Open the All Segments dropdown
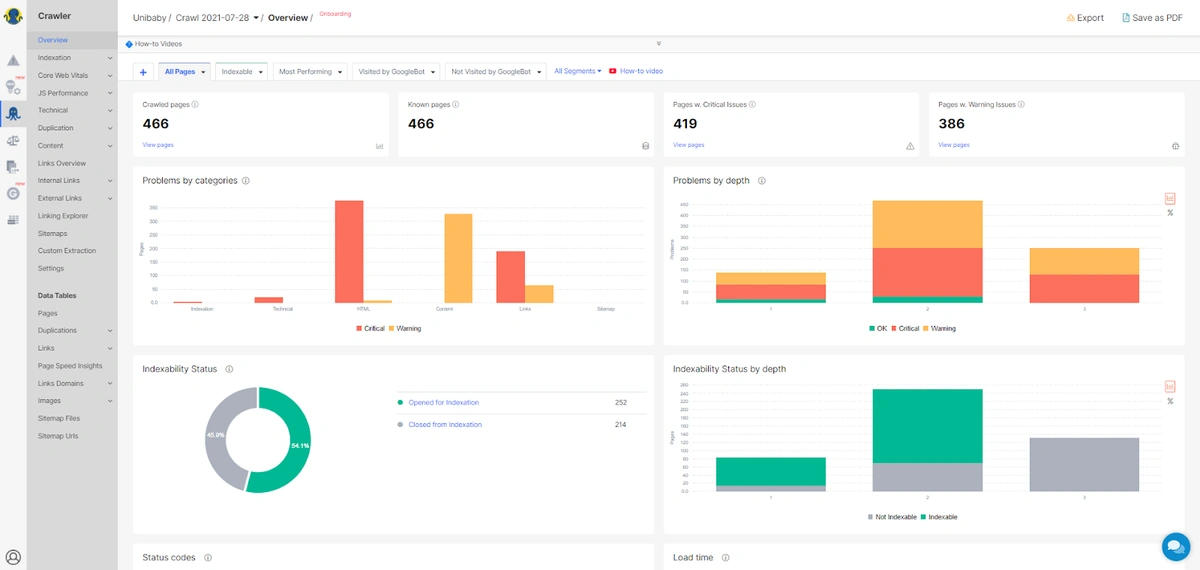 tap(577, 71)
